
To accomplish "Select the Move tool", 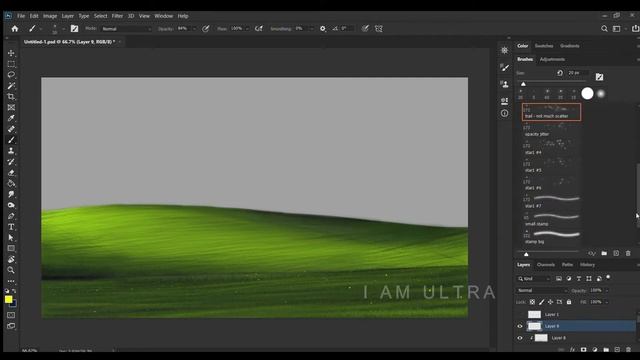I will 11,53.
